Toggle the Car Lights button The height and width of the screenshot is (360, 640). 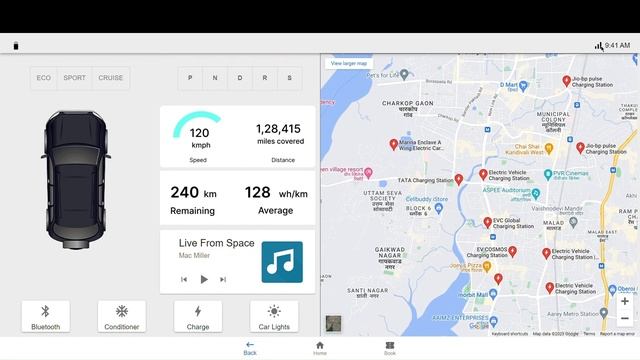(x=274, y=316)
